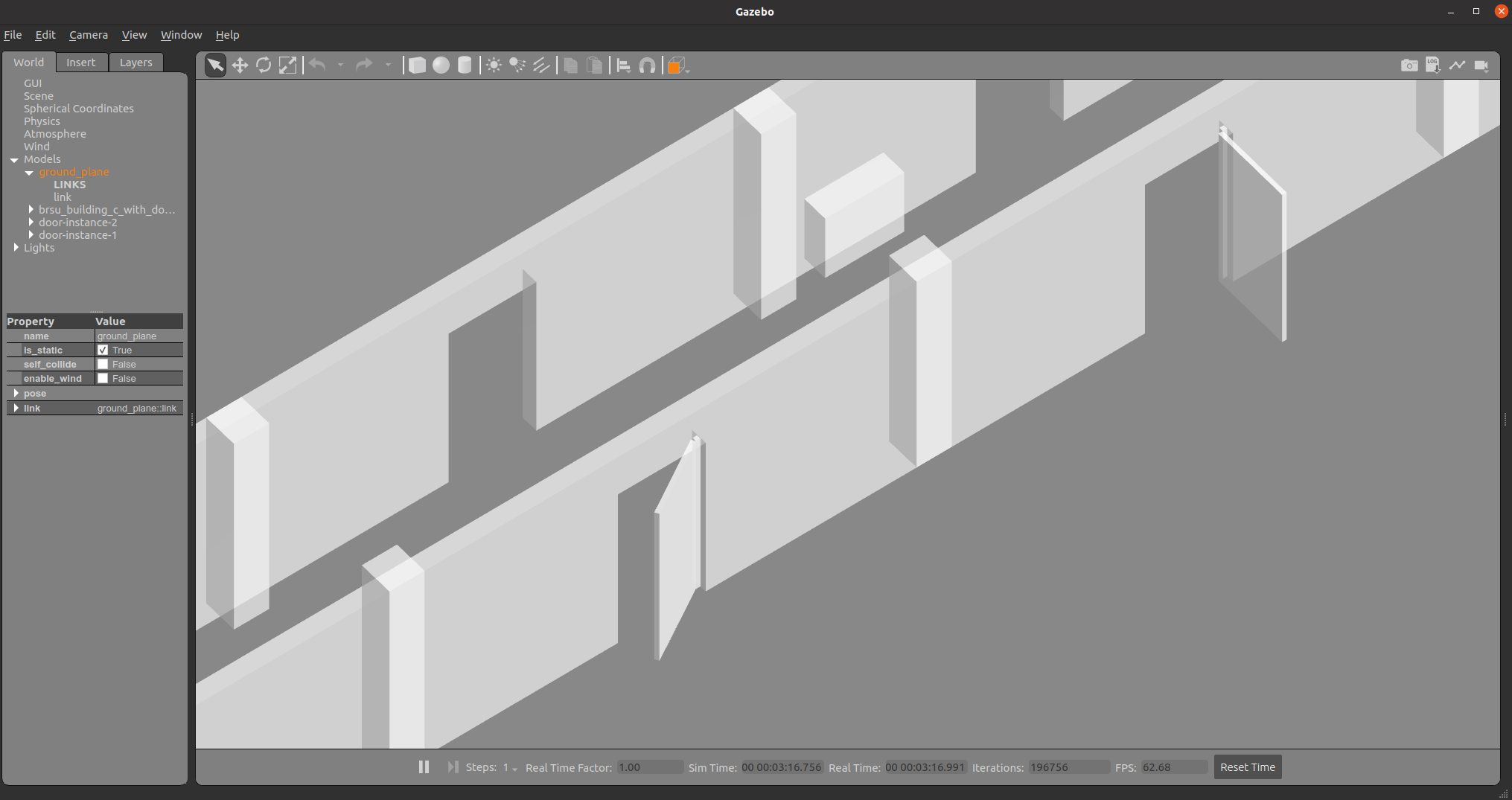Viewport: 1512px width, 800px height.
Task: Take a screenshot with camera icon
Action: tap(1409, 65)
